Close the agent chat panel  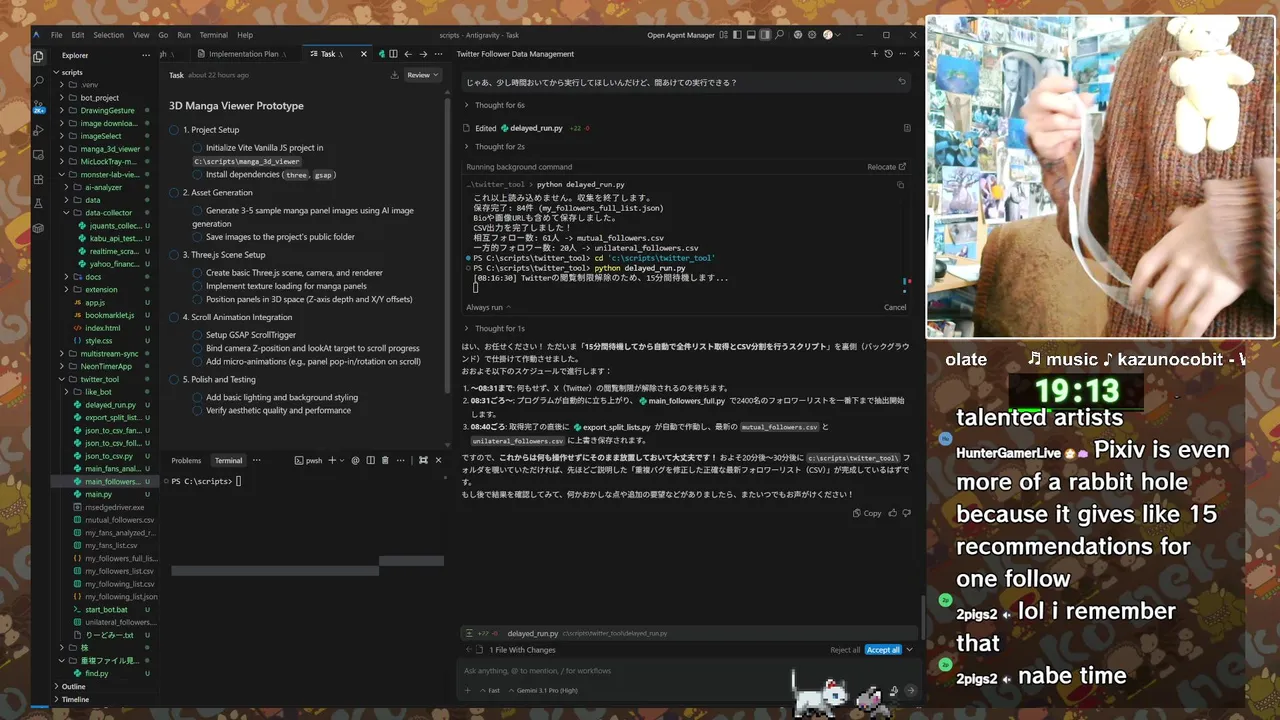pos(915,54)
